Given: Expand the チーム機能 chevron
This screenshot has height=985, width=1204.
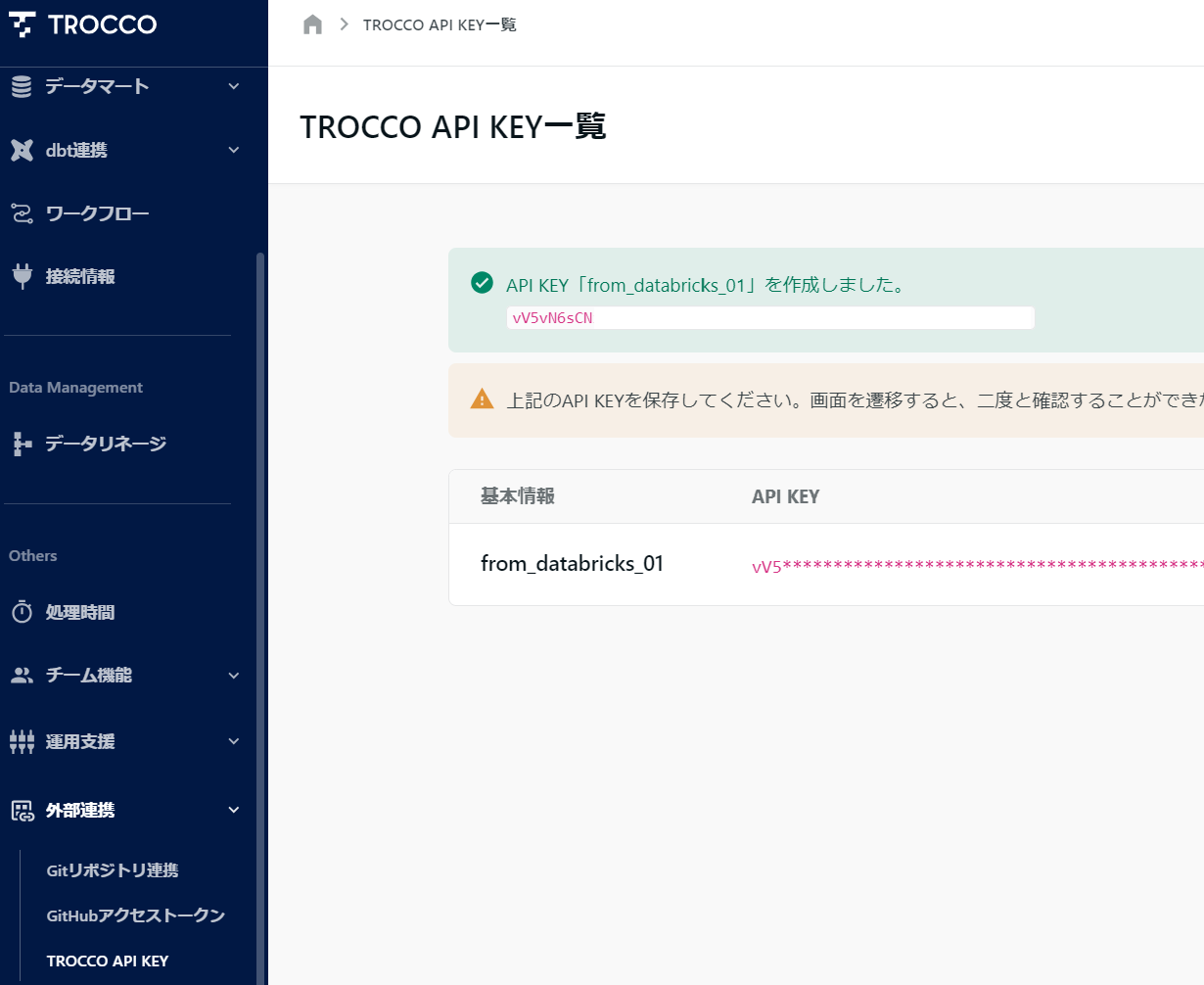Looking at the screenshot, I should point(234,676).
